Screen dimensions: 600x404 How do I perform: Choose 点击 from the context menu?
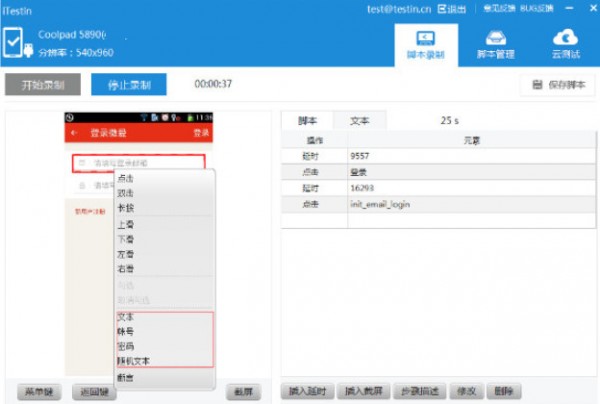[126, 179]
